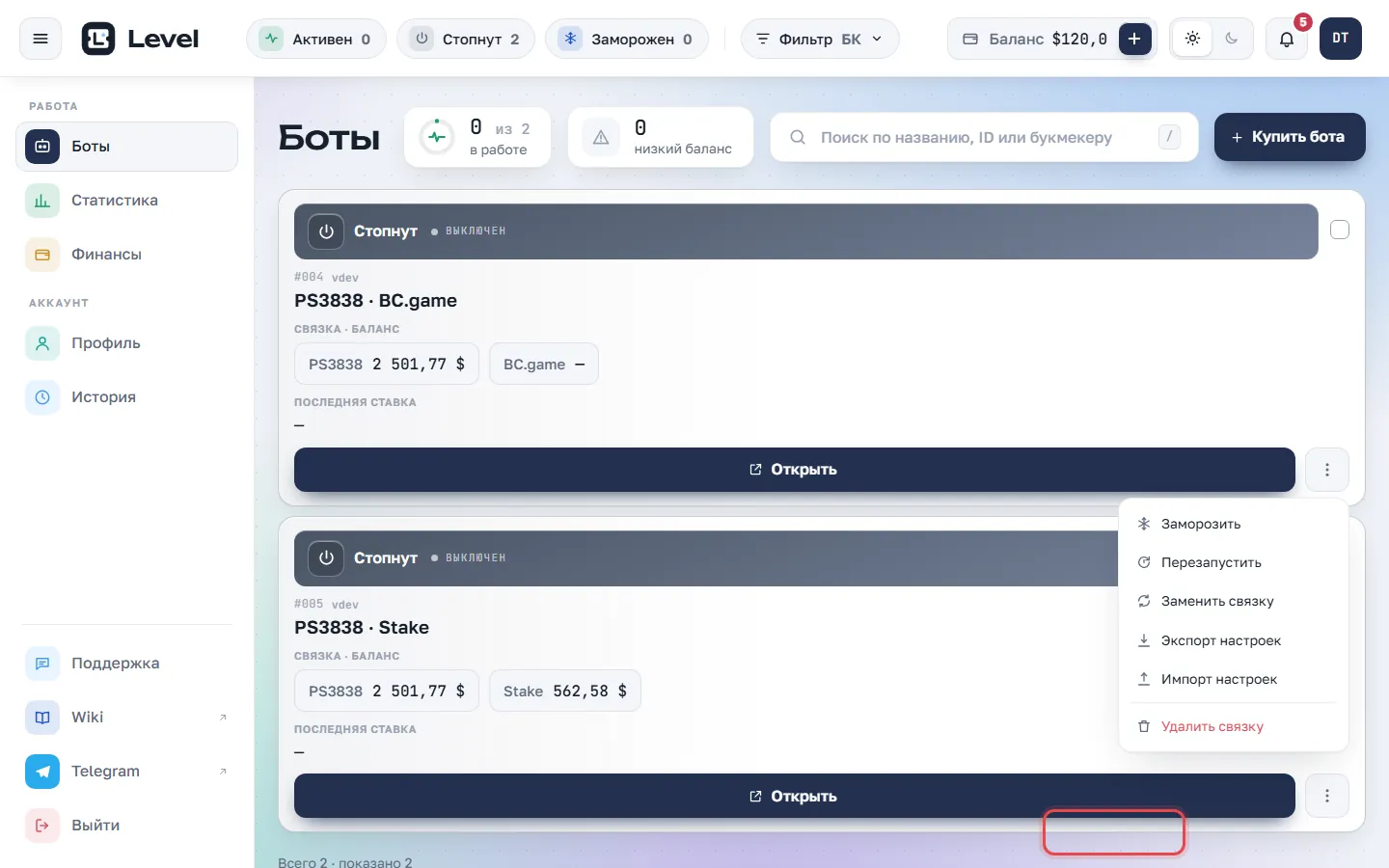Click Выйти to log out

[126, 826]
